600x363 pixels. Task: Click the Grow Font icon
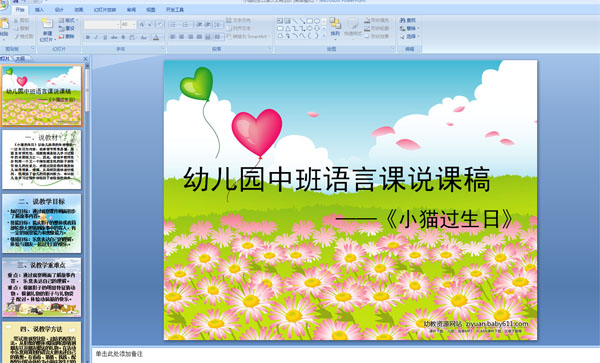(x=142, y=24)
